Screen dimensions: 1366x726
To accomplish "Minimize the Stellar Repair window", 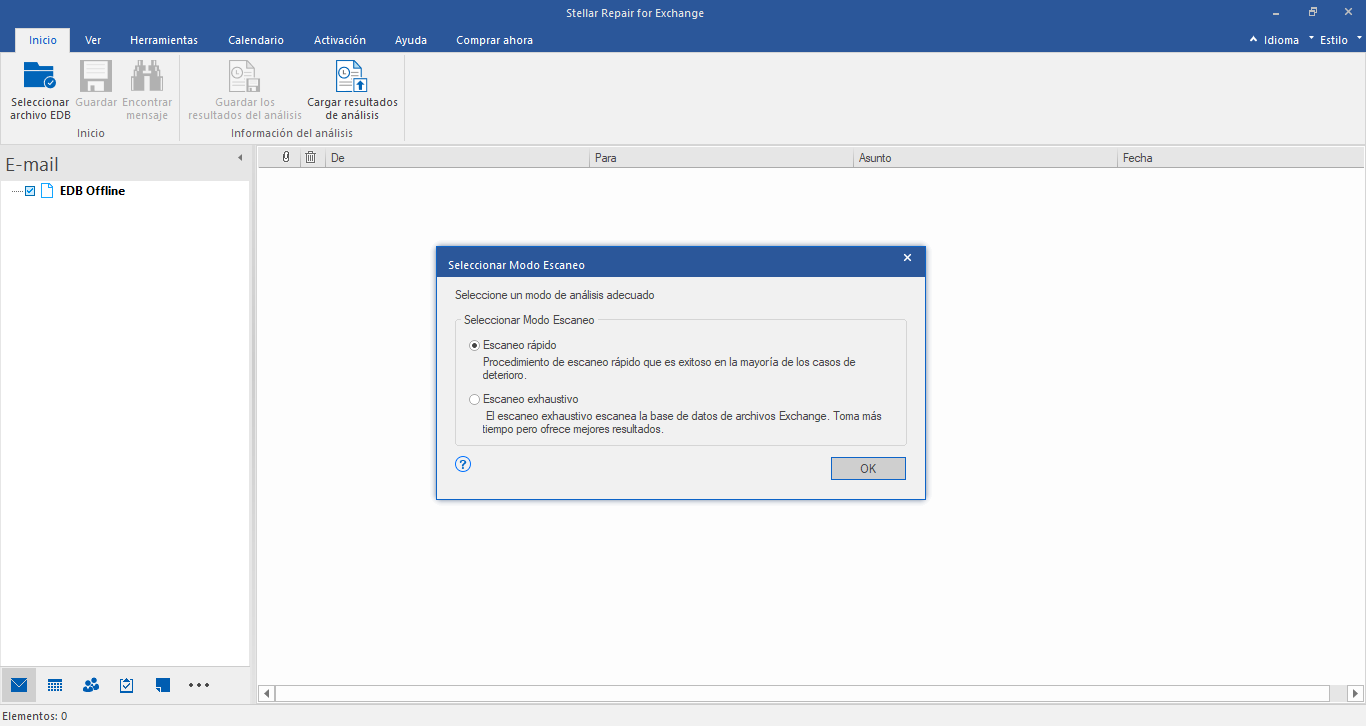I will pyautogui.click(x=1277, y=13).
